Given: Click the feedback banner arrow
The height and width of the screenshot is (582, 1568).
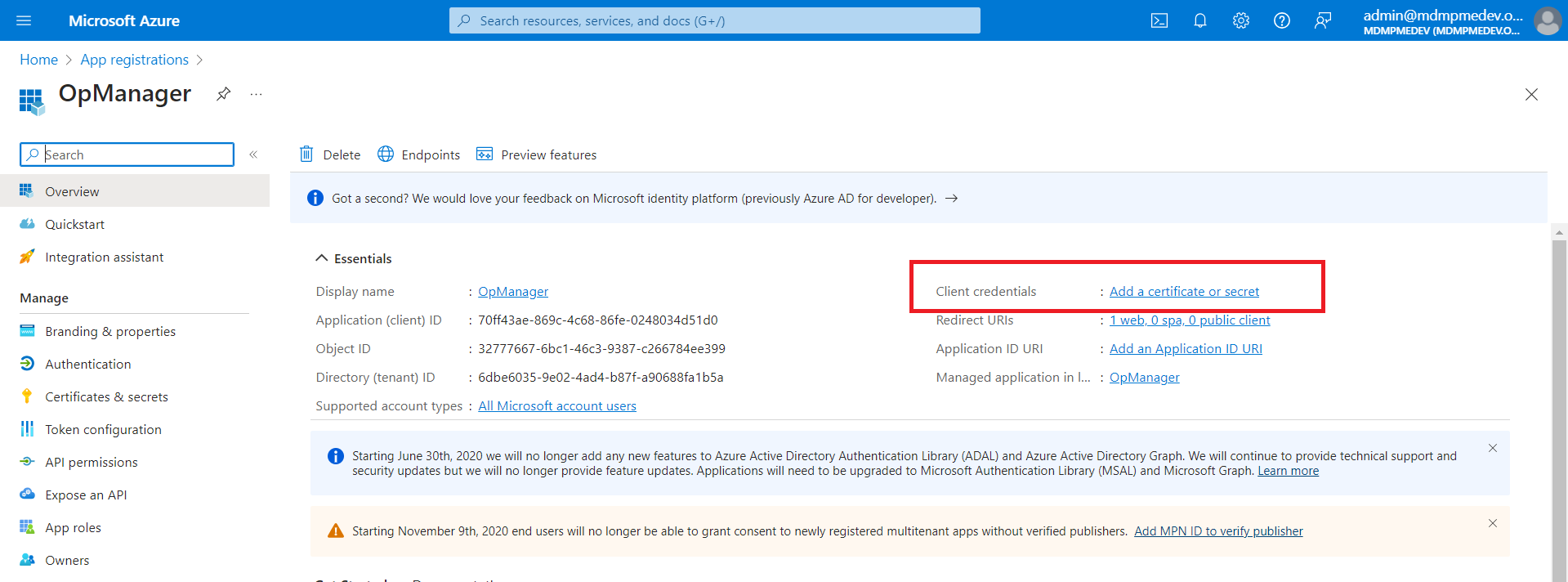Looking at the screenshot, I should coord(952,199).
